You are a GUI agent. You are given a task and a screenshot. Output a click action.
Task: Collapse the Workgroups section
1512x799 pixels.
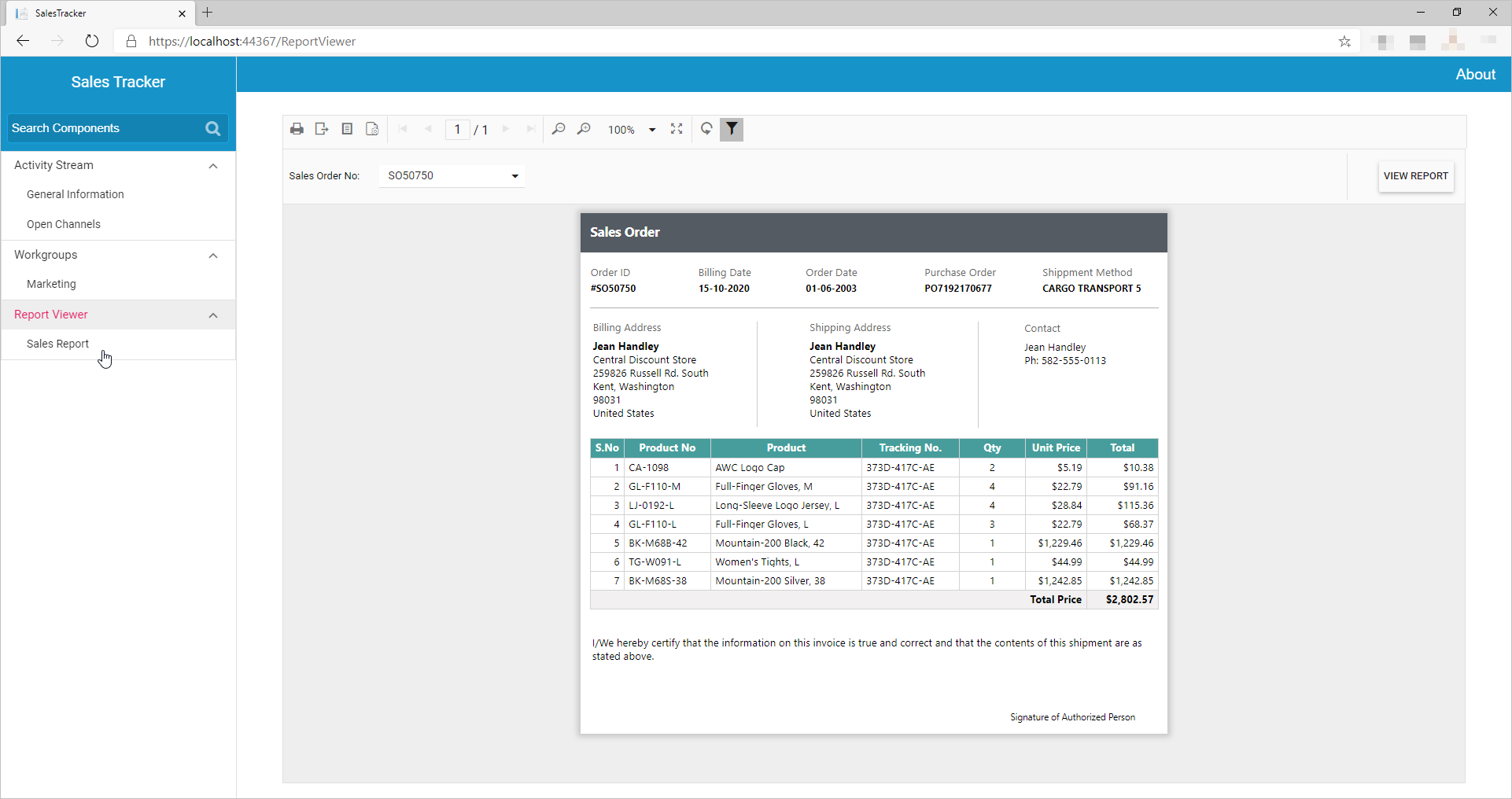pos(213,256)
